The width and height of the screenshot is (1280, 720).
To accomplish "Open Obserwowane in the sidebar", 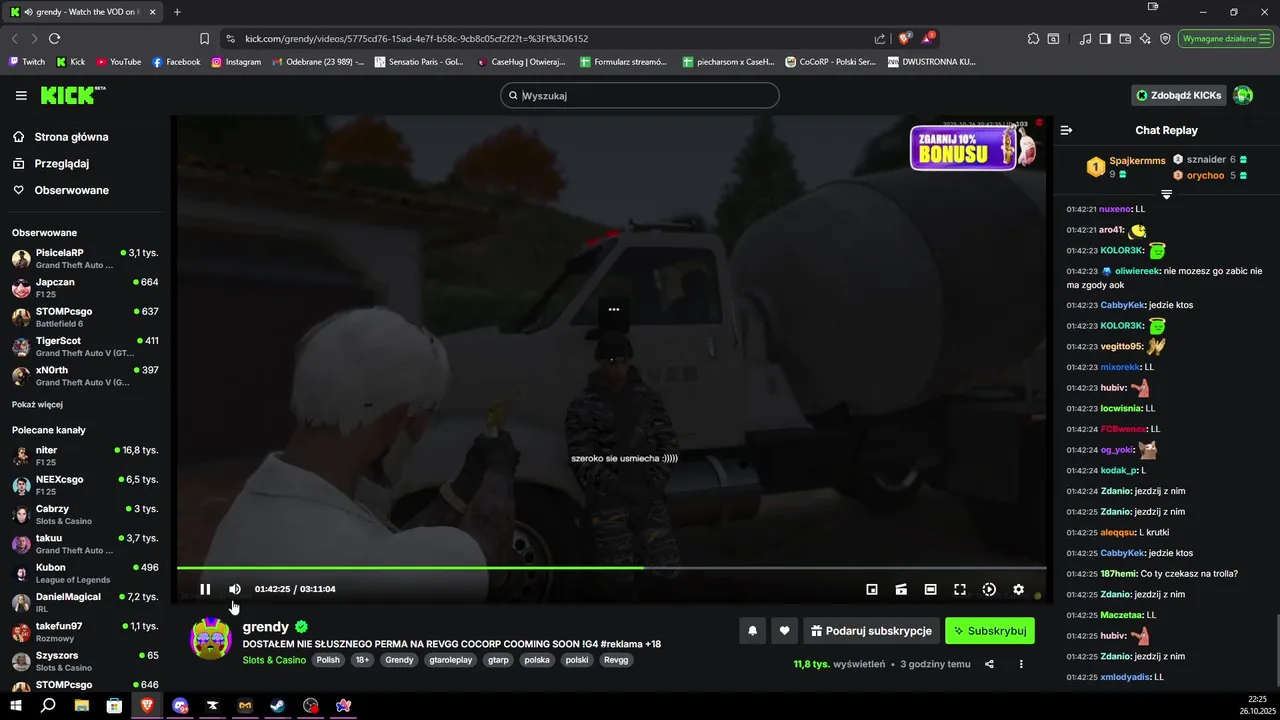I will (72, 190).
